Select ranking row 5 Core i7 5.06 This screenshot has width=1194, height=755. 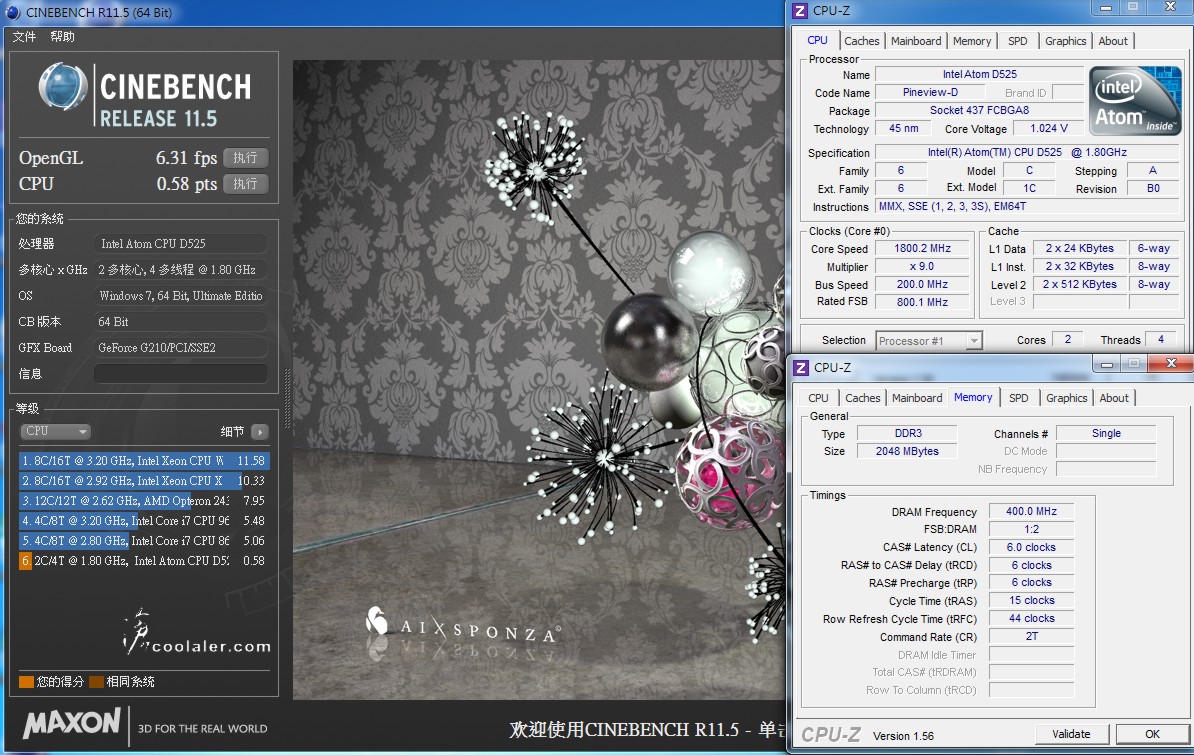coord(144,540)
